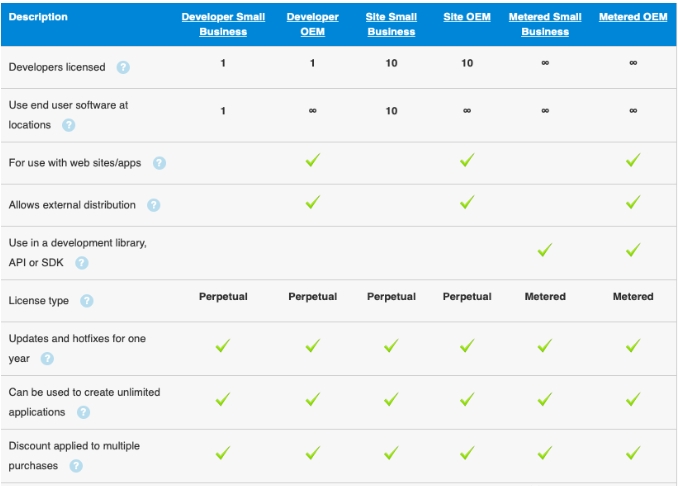Click the Metered OEM header link
The height and width of the screenshot is (486, 678).
(x=633, y=17)
